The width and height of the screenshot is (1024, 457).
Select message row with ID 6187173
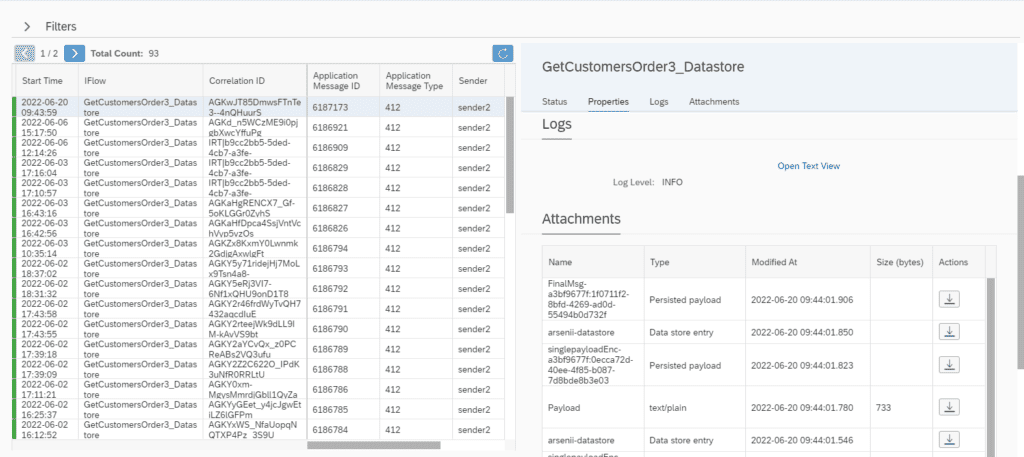pyautogui.click(x=259, y=107)
